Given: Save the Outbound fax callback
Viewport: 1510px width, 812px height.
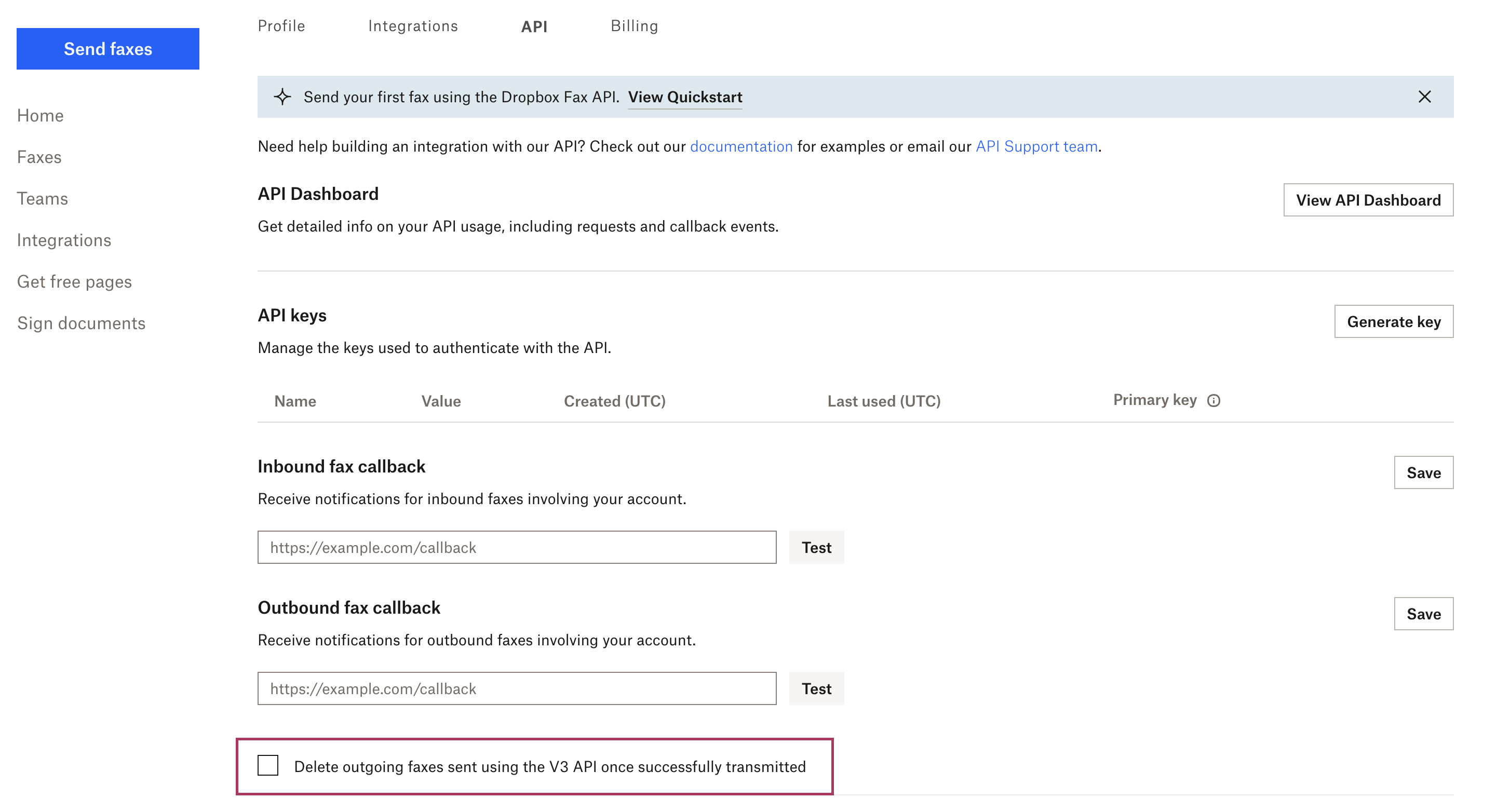Looking at the screenshot, I should (1424, 614).
